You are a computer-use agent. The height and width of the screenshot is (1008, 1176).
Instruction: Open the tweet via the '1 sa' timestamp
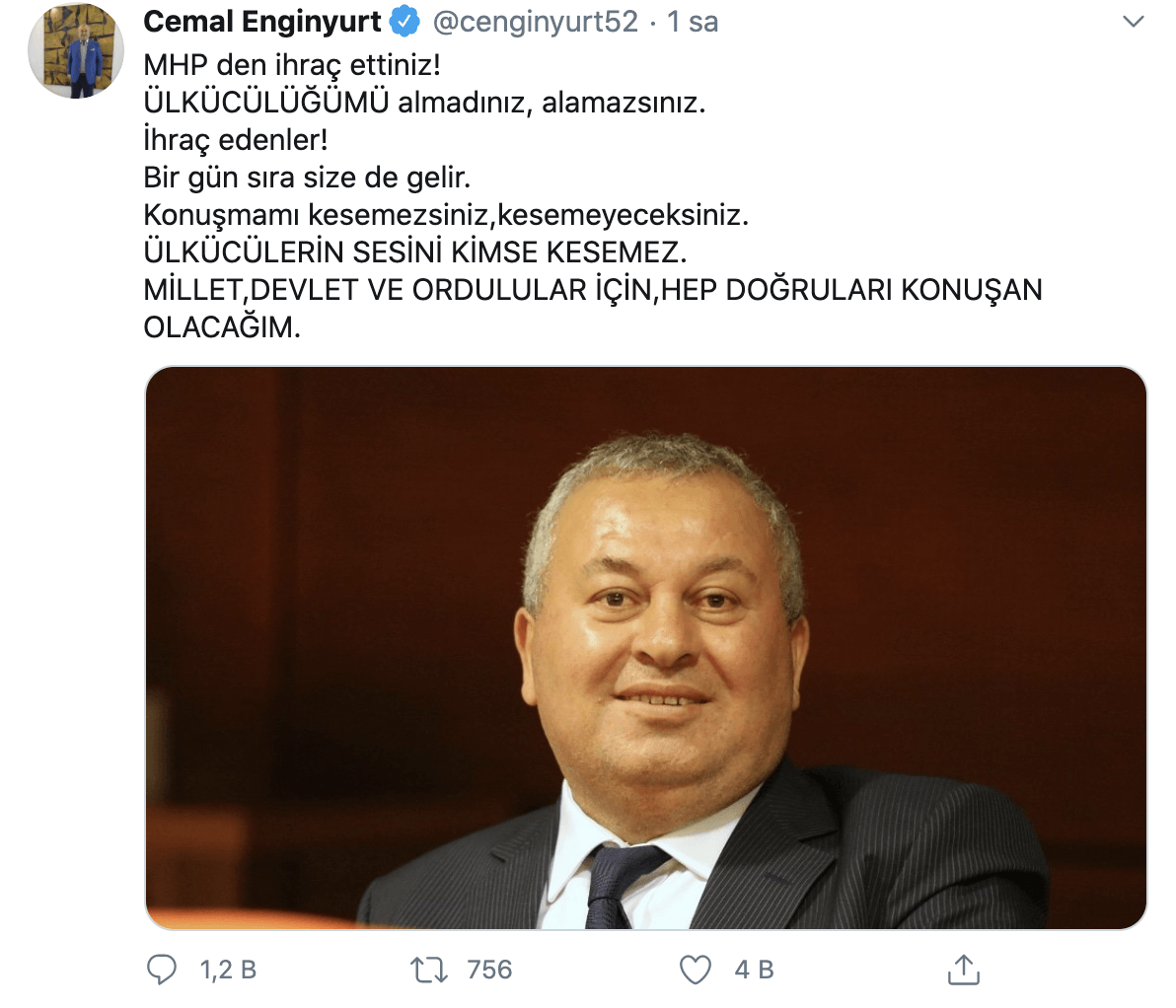[693, 22]
